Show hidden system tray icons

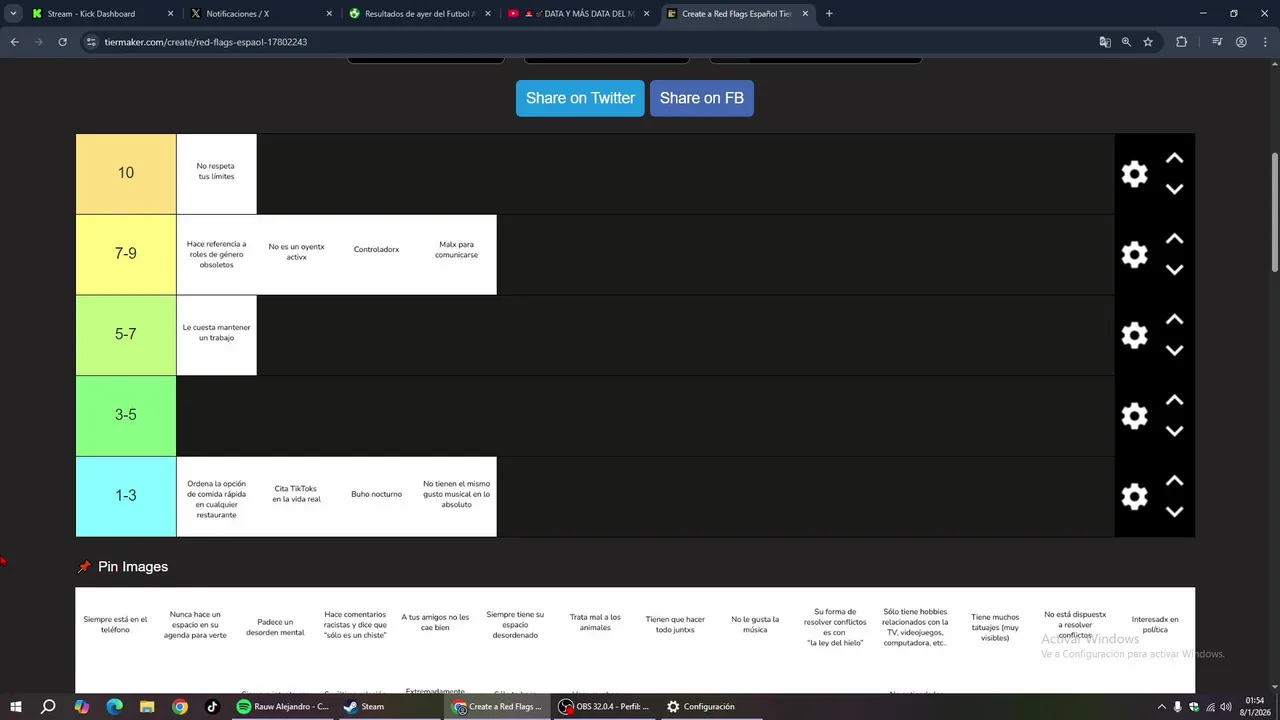click(x=1161, y=706)
